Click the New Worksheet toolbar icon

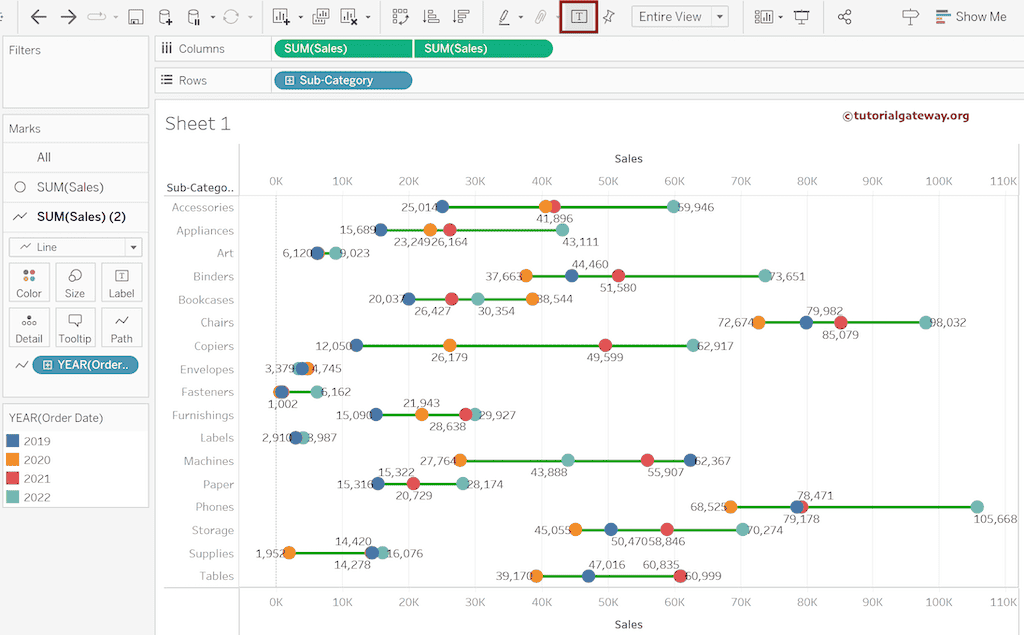pyautogui.click(x=281, y=16)
